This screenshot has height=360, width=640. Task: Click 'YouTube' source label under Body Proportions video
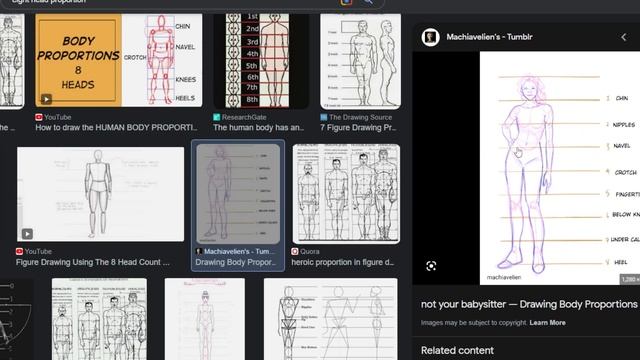(58, 117)
